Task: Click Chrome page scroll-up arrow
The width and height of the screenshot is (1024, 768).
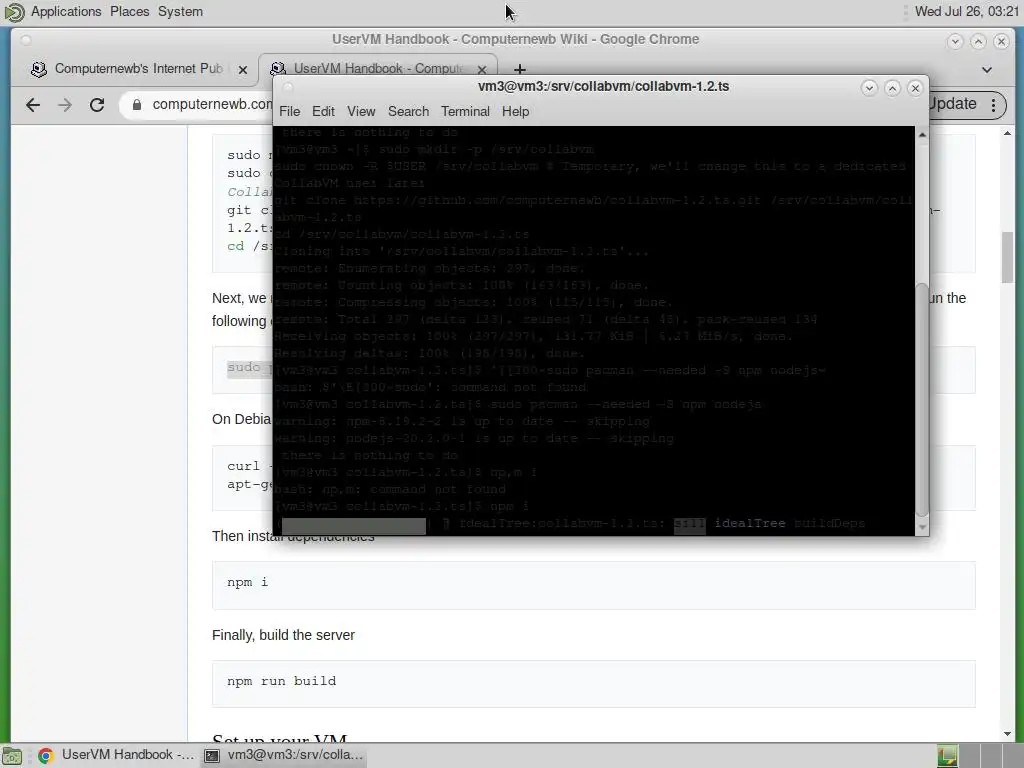Action: tap(1007, 133)
